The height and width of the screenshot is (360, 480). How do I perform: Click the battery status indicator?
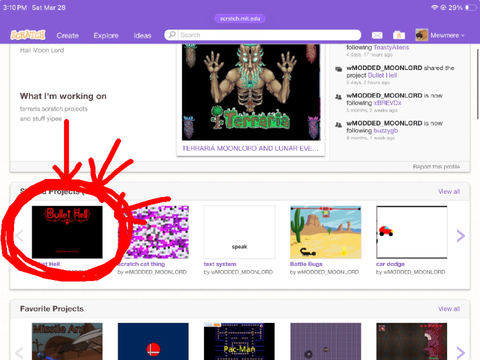(x=471, y=7)
